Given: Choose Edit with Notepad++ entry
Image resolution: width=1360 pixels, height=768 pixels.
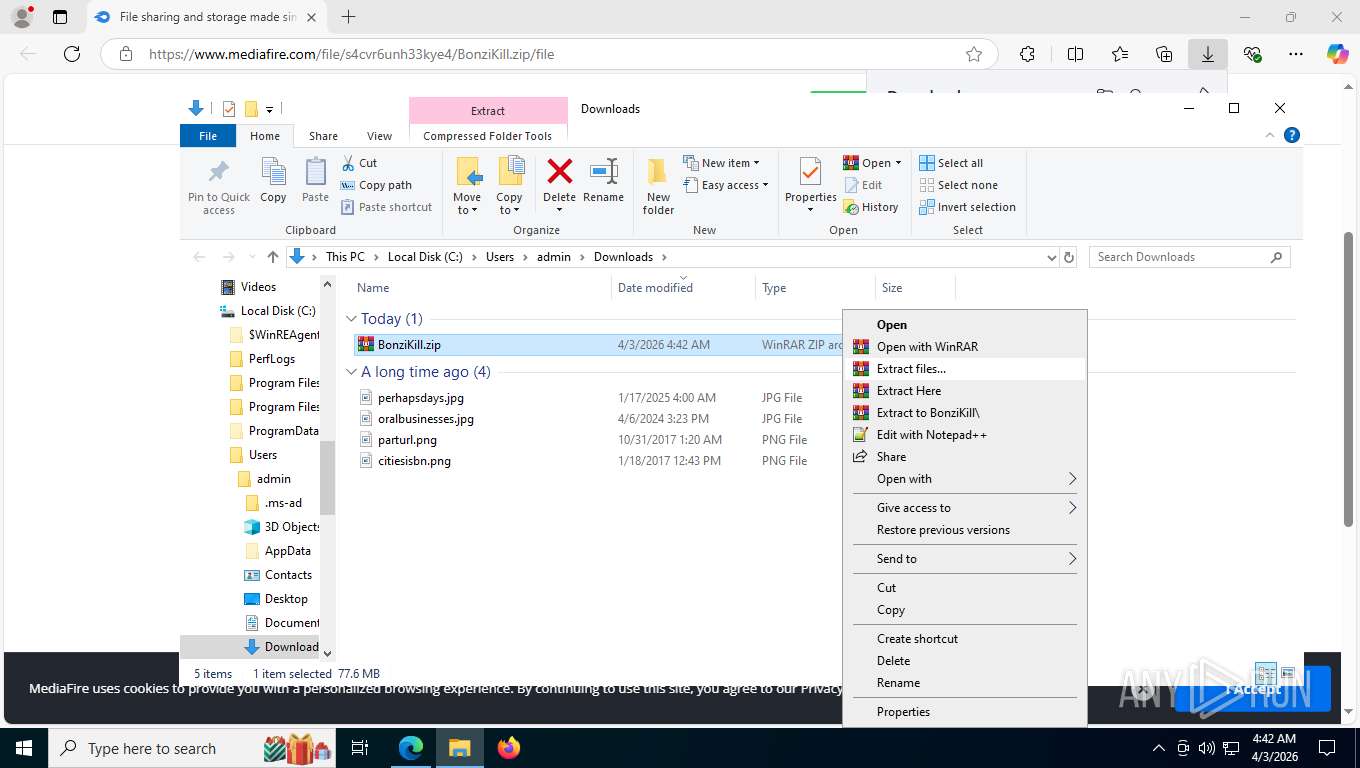Looking at the screenshot, I should point(965,435).
